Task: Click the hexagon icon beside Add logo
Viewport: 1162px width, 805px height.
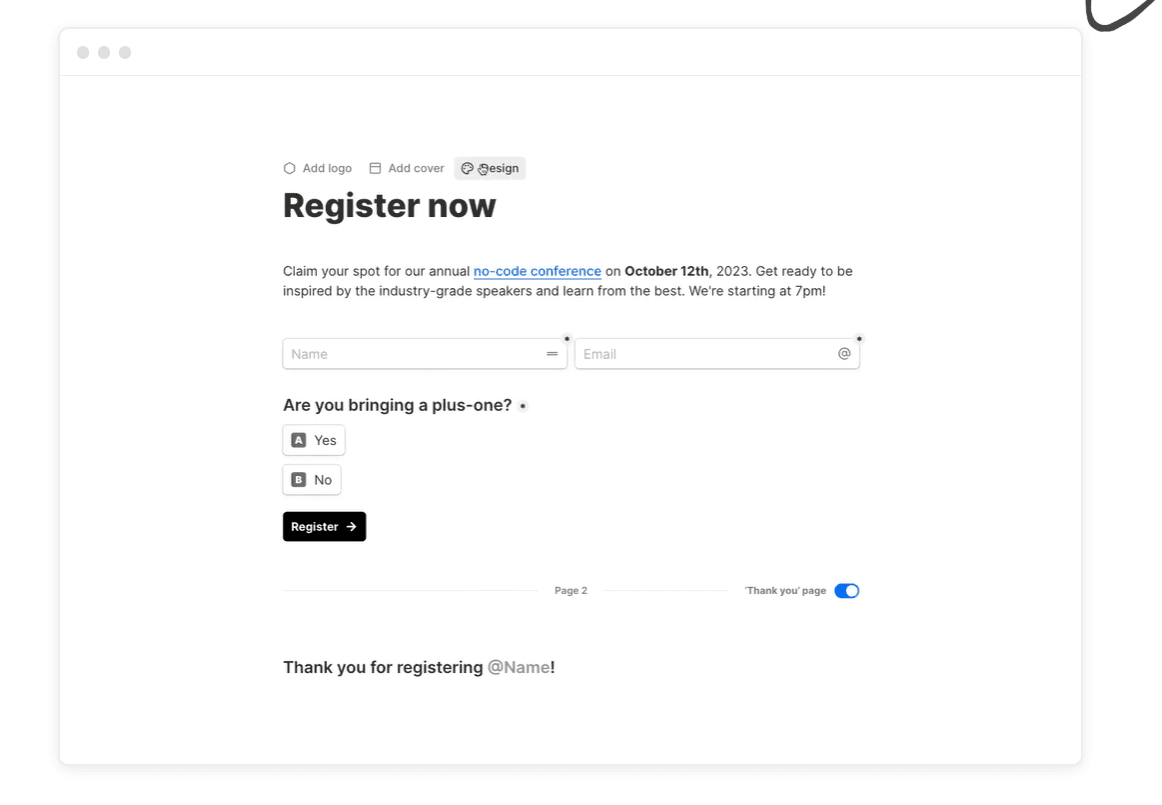Action: 290,168
